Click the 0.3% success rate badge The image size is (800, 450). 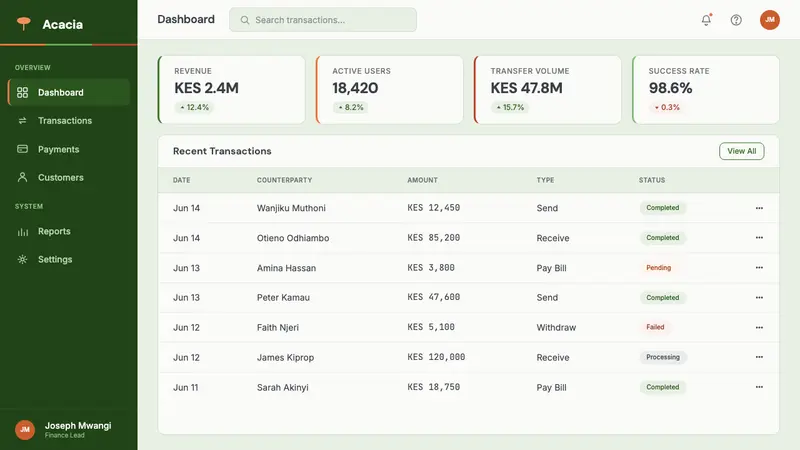pyautogui.click(x=667, y=107)
